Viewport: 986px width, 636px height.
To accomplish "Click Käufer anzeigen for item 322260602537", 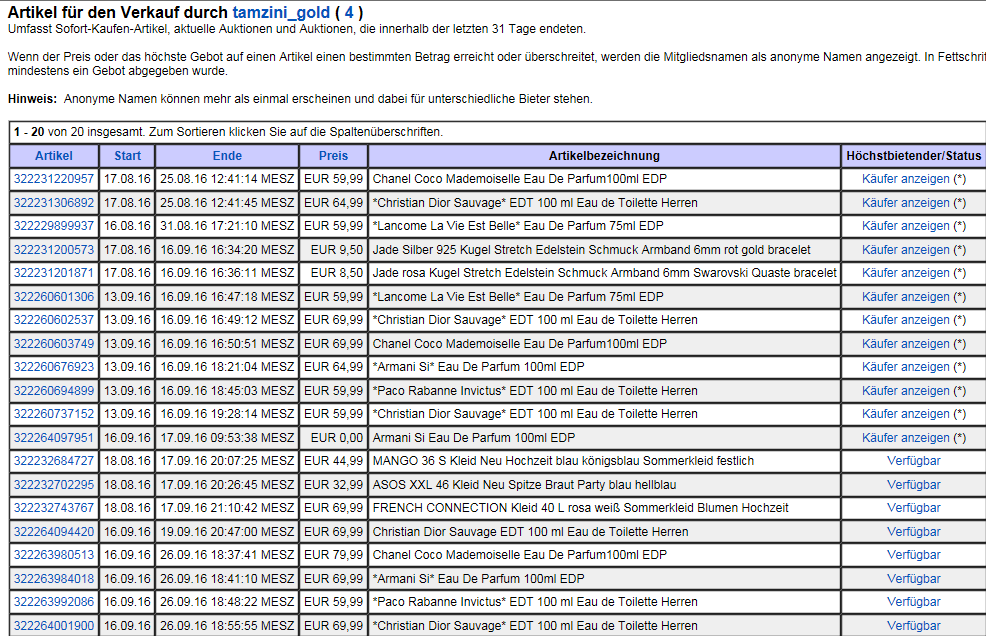I will (x=906, y=320).
